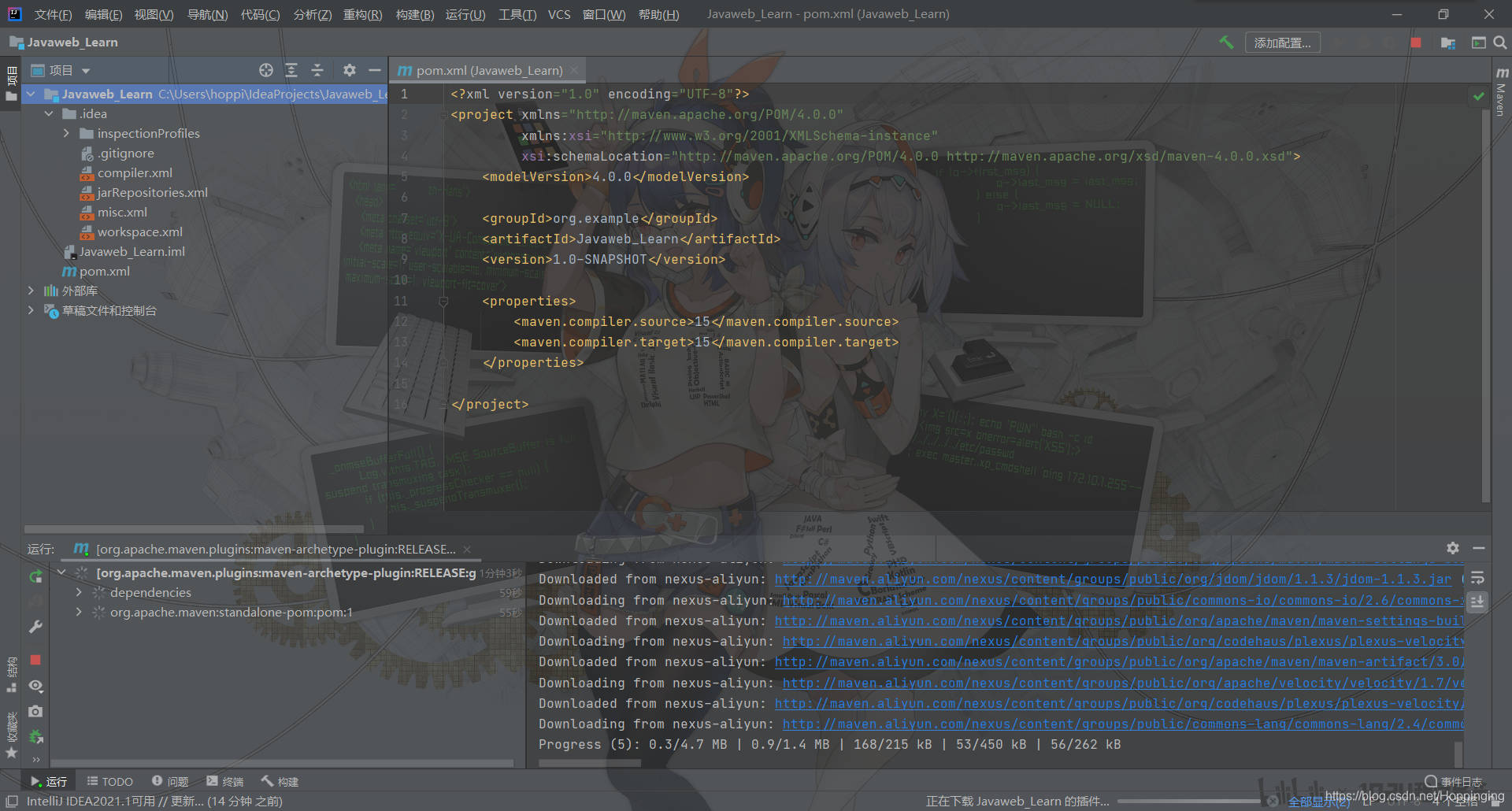The height and width of the screenshot is (811, 1512).
Task: Open Run Anything icon in top toolbar
Action: pos(1479,43)
